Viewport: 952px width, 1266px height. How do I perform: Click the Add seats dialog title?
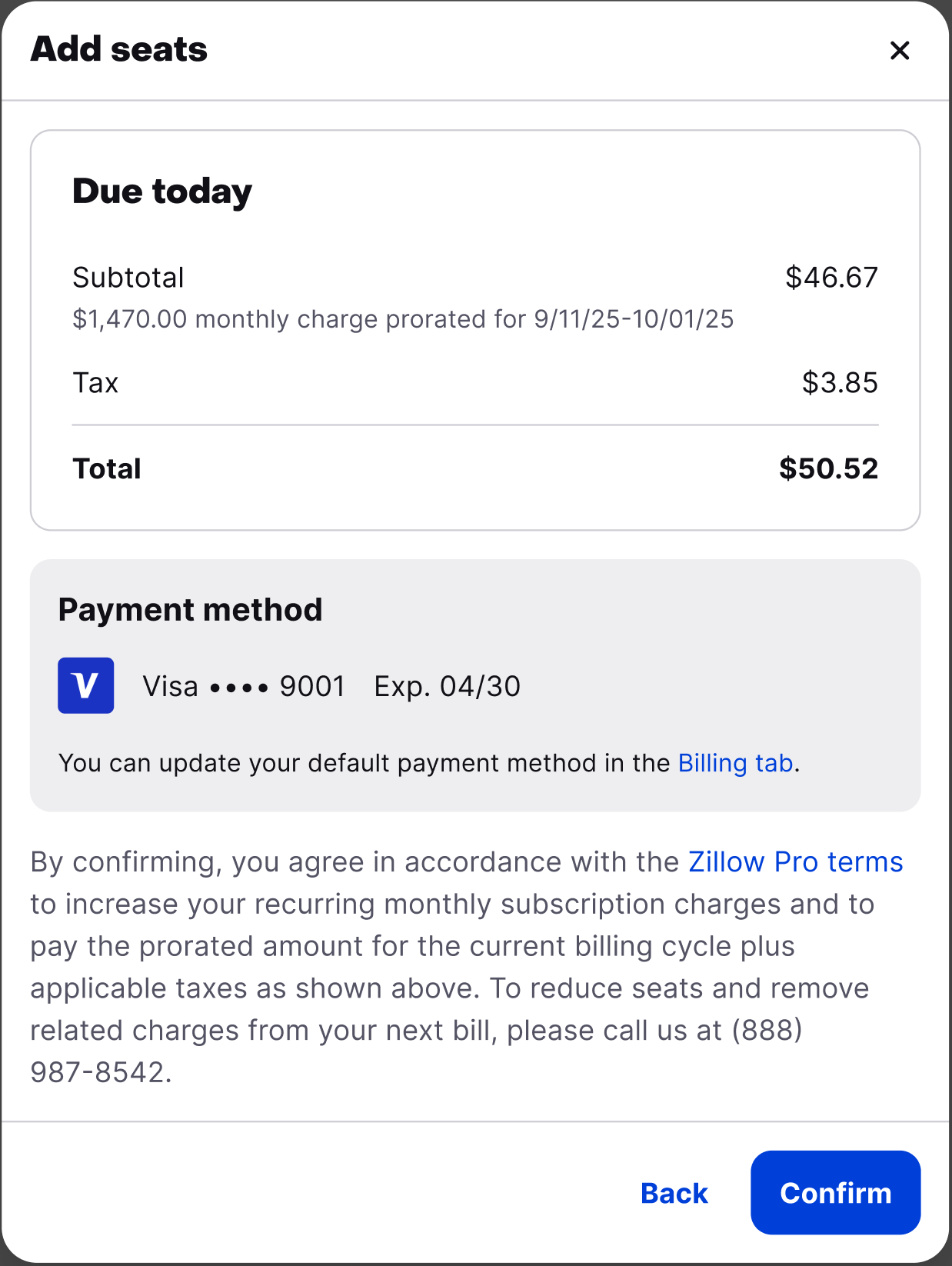[x=119, y=49]
